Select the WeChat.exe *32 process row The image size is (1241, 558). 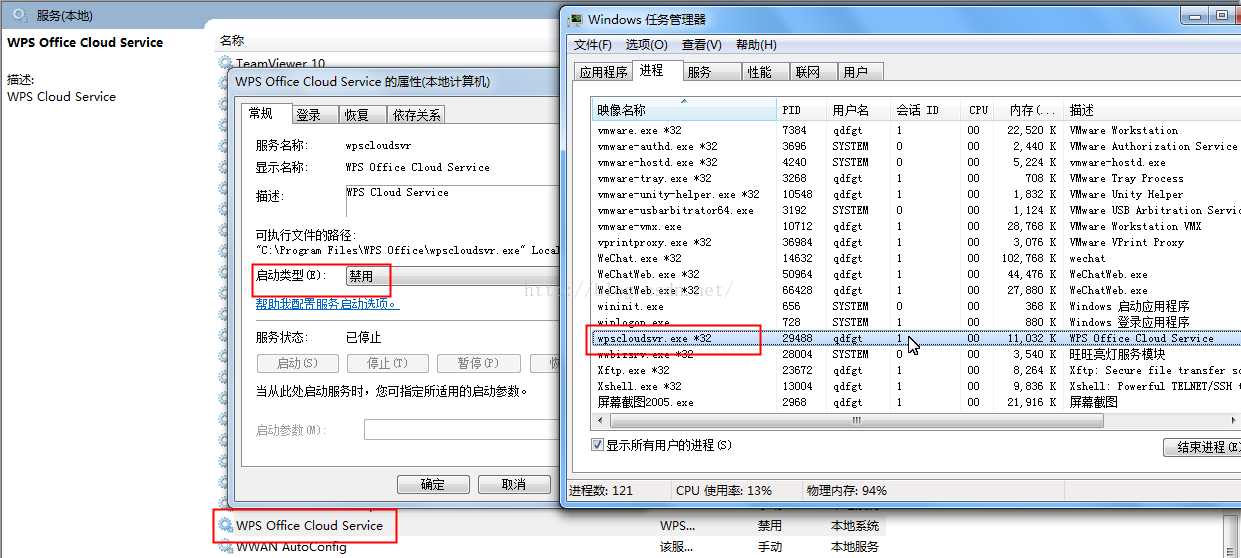pos(916,258)
